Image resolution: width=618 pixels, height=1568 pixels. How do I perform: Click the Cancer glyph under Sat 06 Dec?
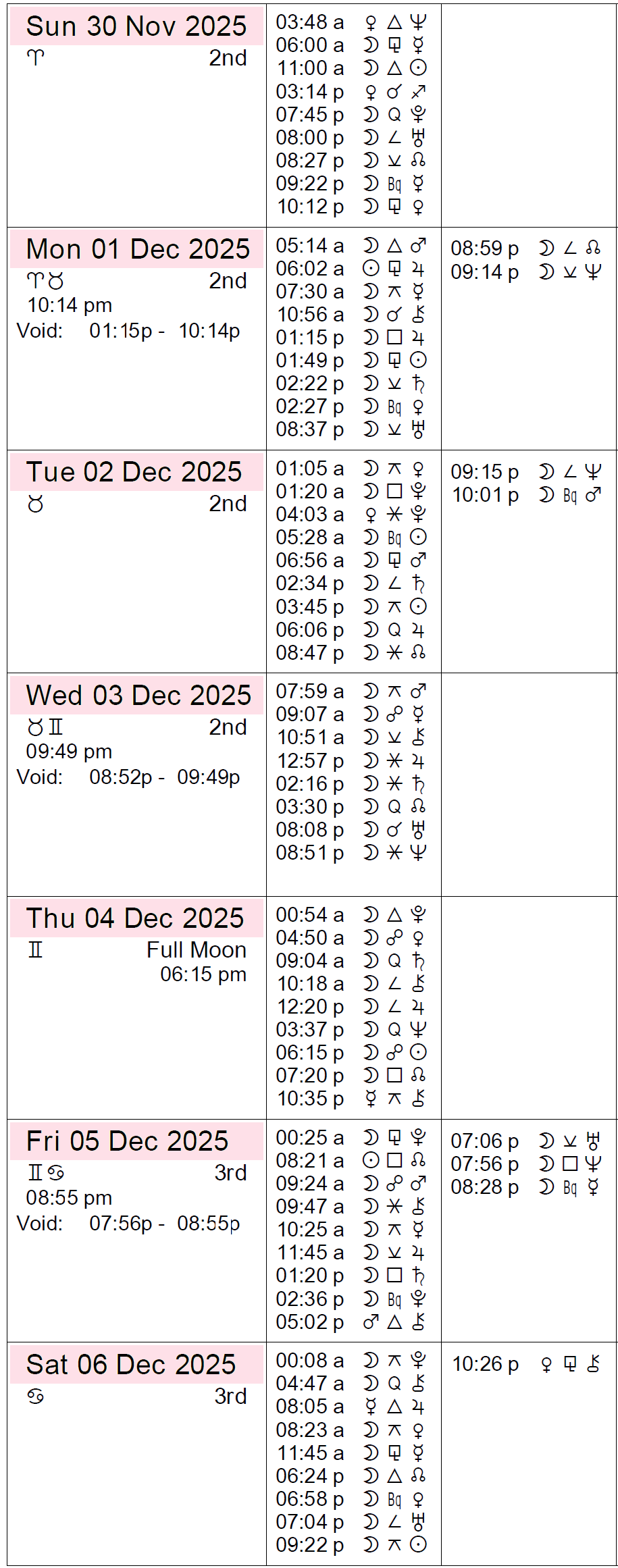(35, 1396)
